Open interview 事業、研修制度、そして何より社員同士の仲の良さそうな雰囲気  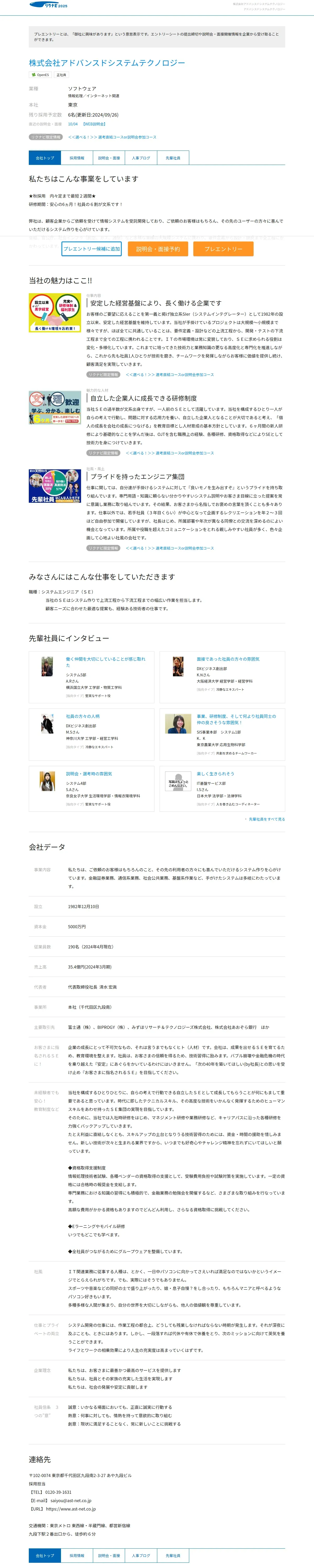click(x=236, y=719)
